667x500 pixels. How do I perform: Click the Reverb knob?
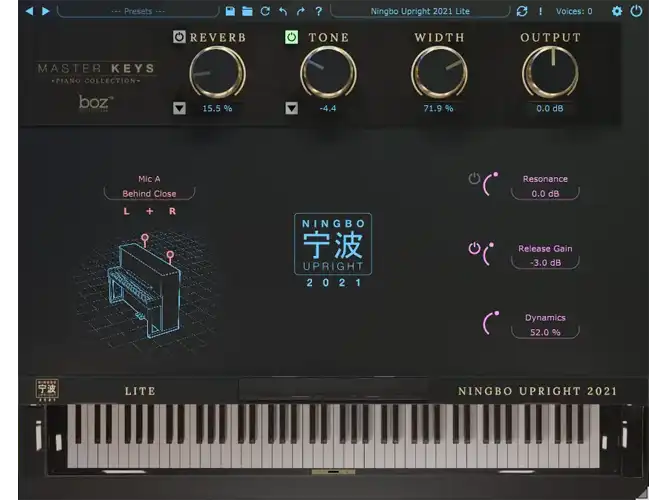click(x=217, y=73)
